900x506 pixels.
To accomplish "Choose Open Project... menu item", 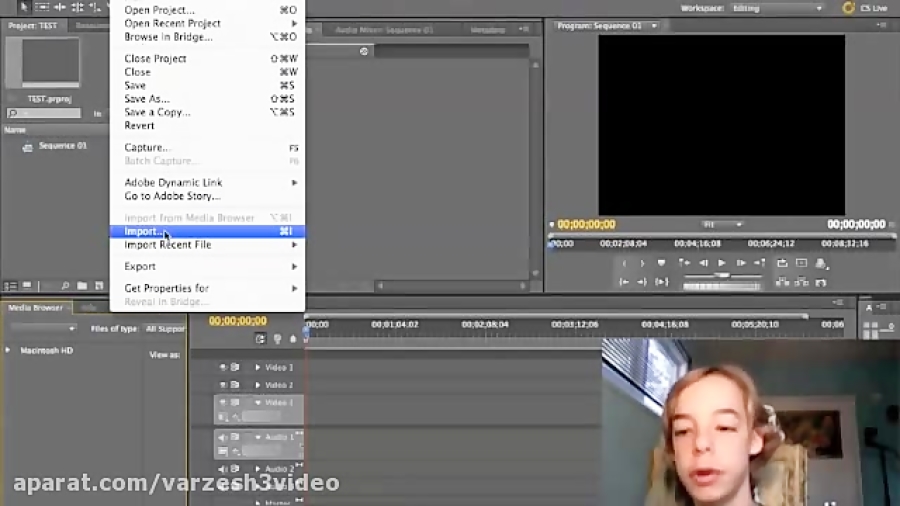I will point(207,10).
